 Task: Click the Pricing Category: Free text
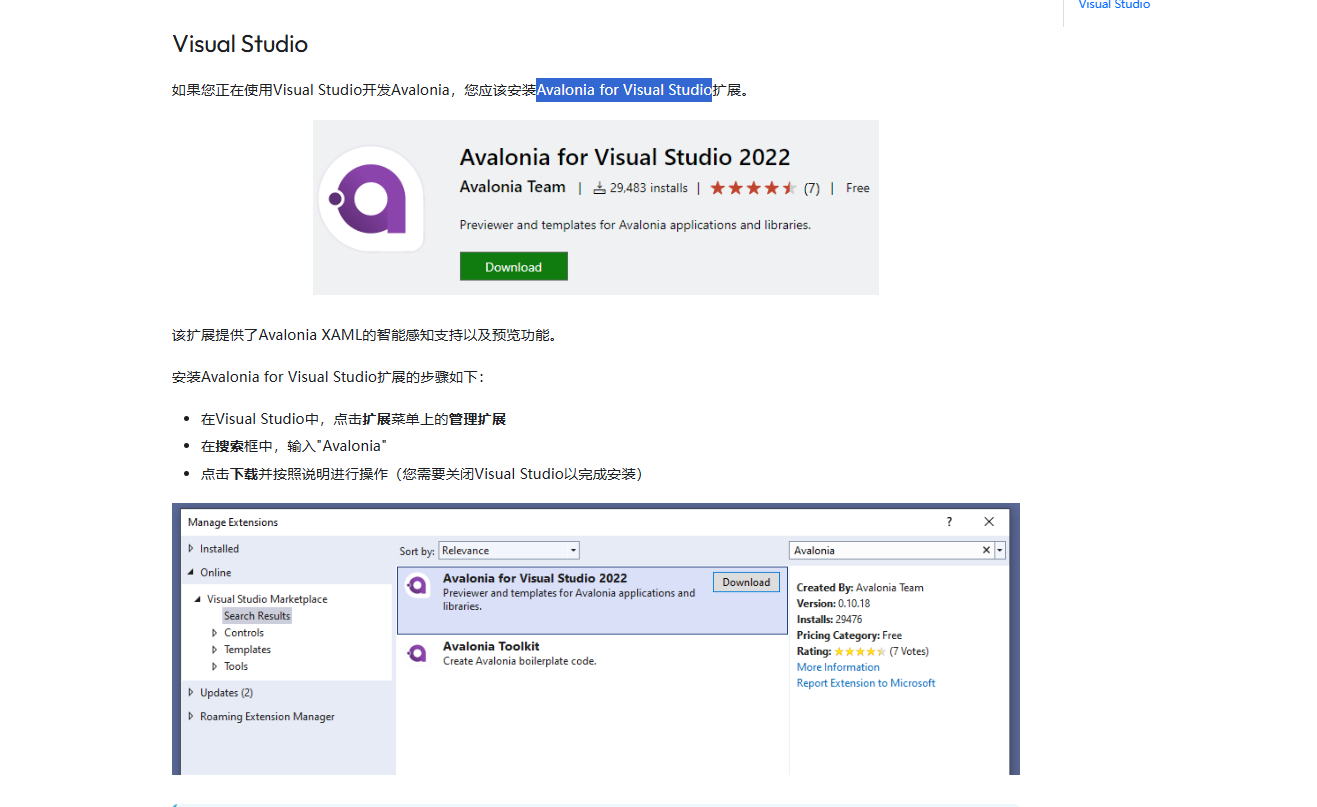[x=849, y=636]
